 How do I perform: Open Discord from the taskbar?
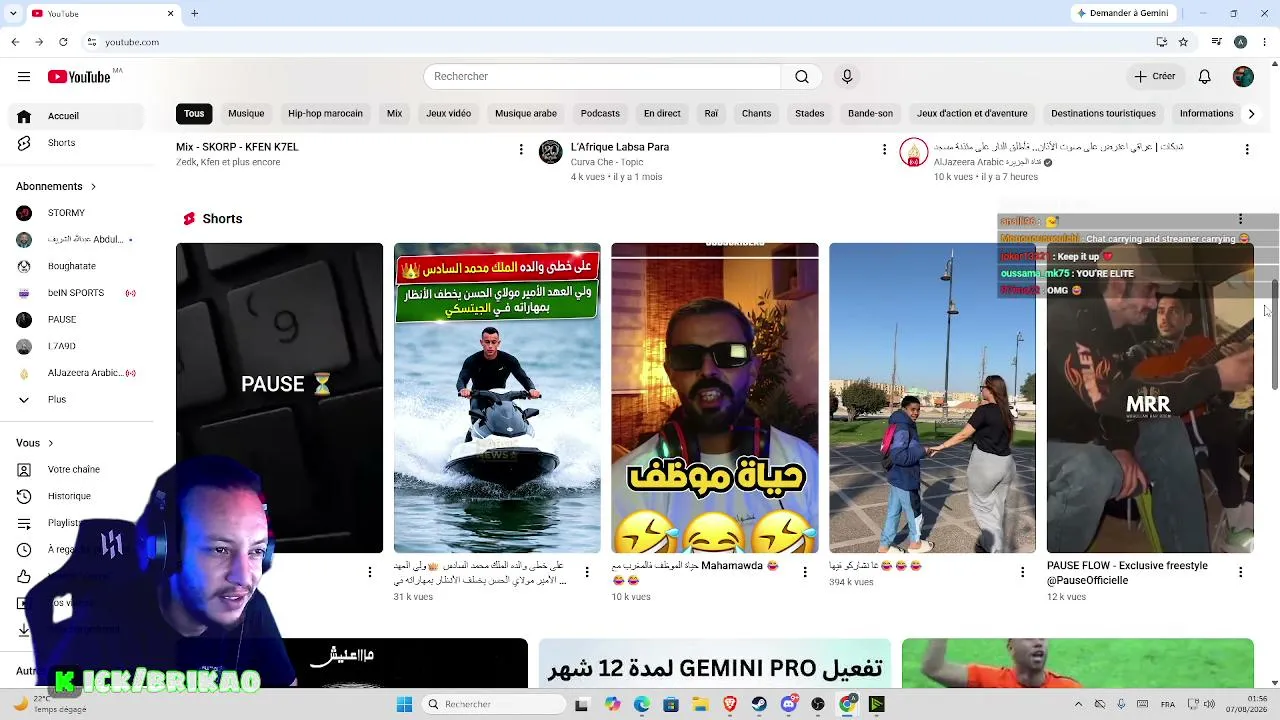(789, 704)
